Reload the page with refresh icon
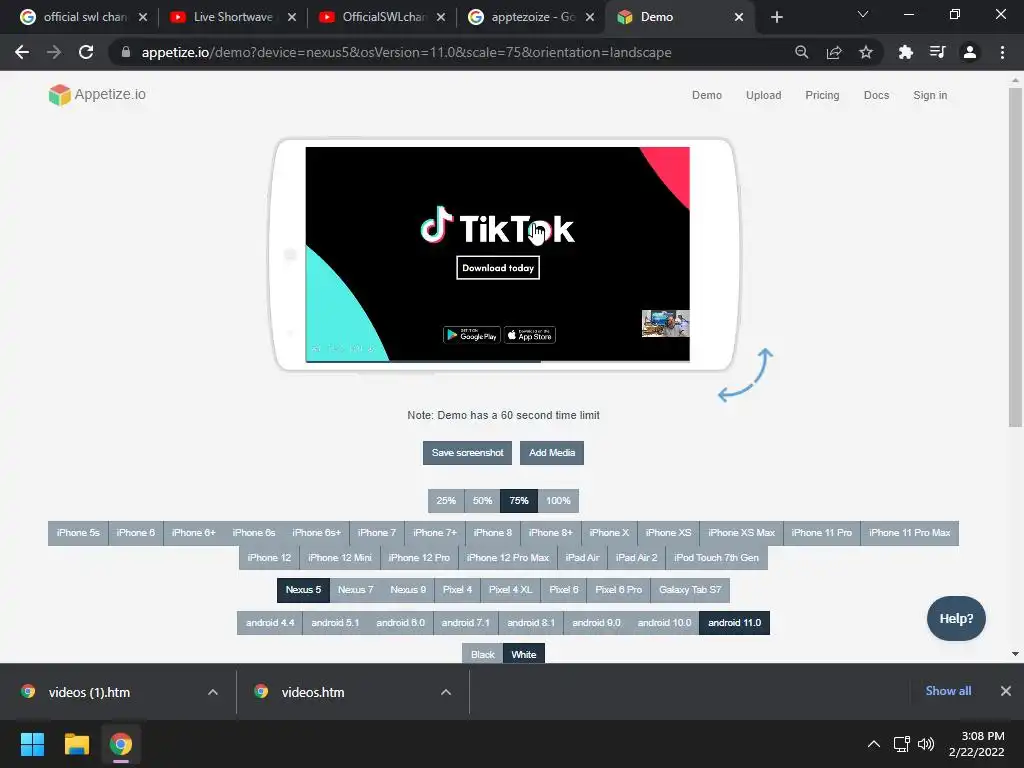The width and height of the screenshot is (1024, 768). pyautogui.click(x=86, y=52)
